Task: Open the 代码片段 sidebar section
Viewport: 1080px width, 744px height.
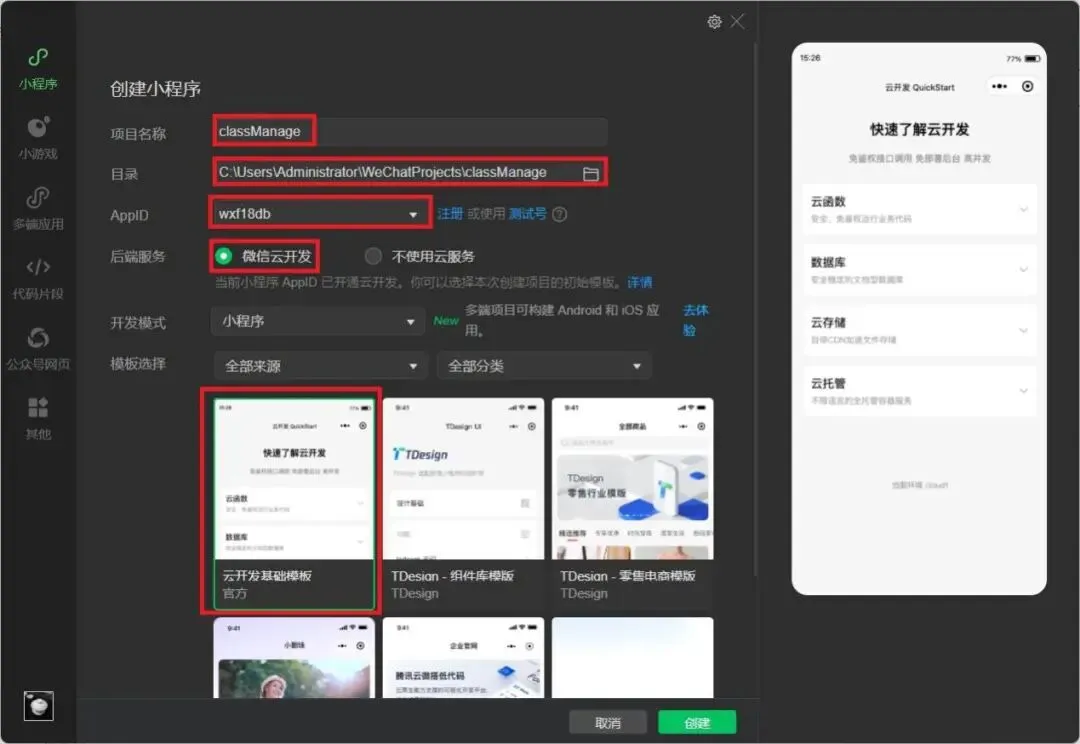Action: [38, 279]
